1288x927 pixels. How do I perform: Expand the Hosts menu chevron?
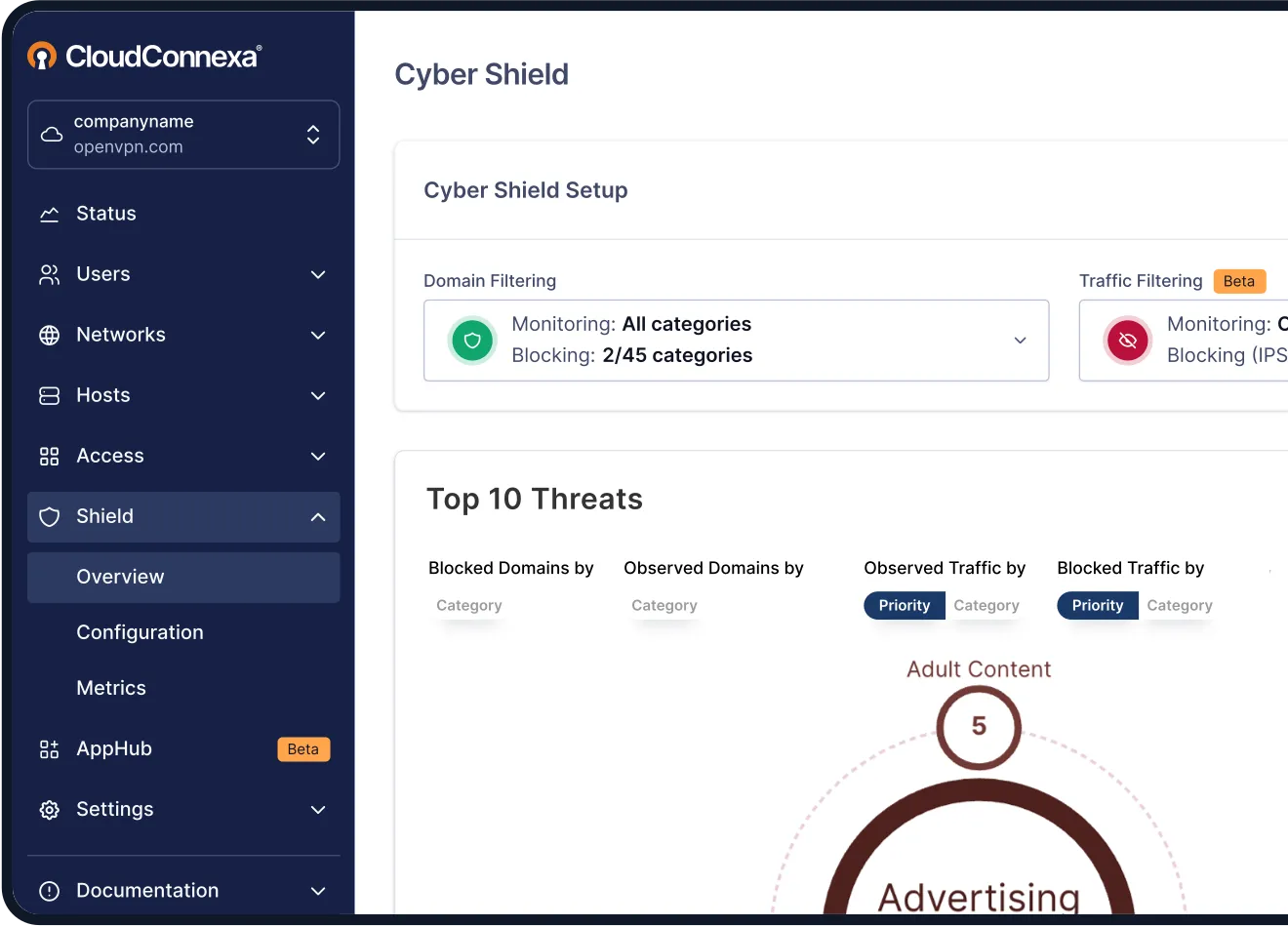point(318,396)
